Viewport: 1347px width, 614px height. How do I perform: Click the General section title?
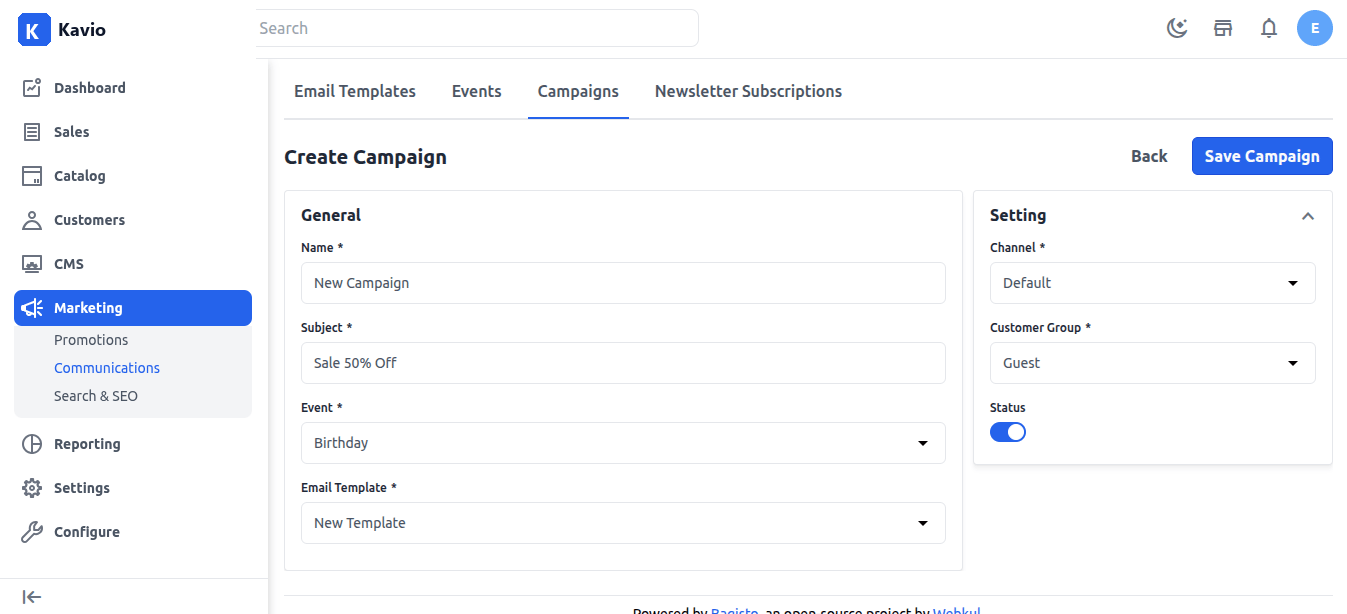tap(331, 215)
